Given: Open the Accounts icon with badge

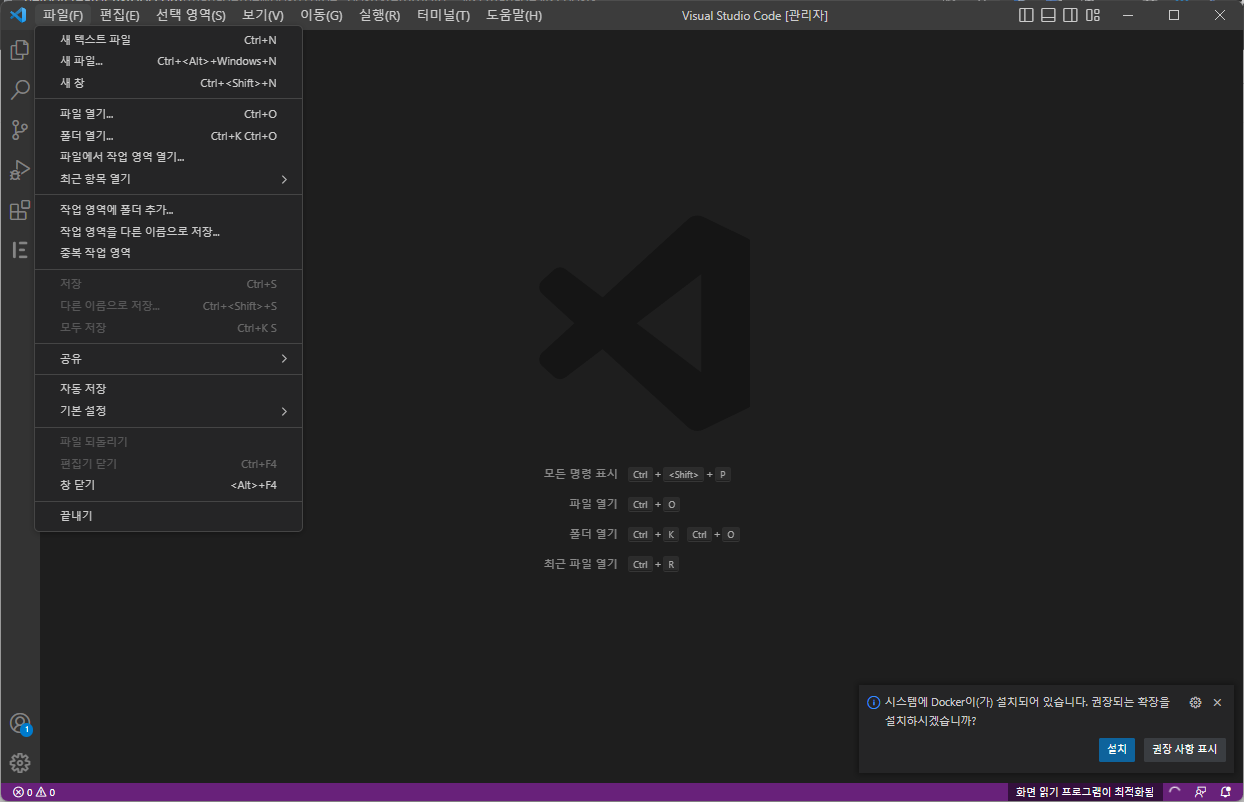Looking at the screenshot, I should [x=19, y=724].
